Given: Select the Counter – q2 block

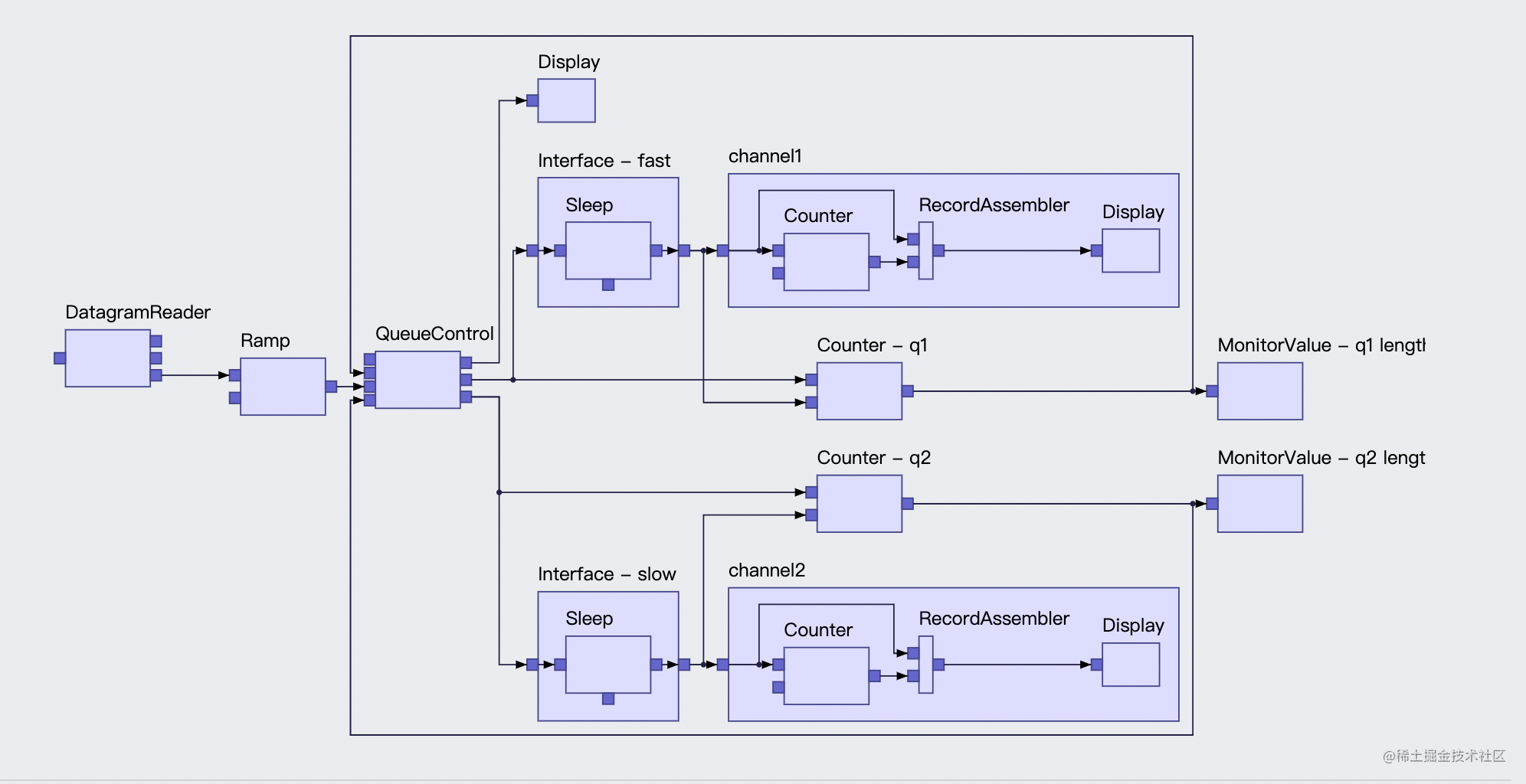Looking at the screenshot, I should (x=860, y=504).
